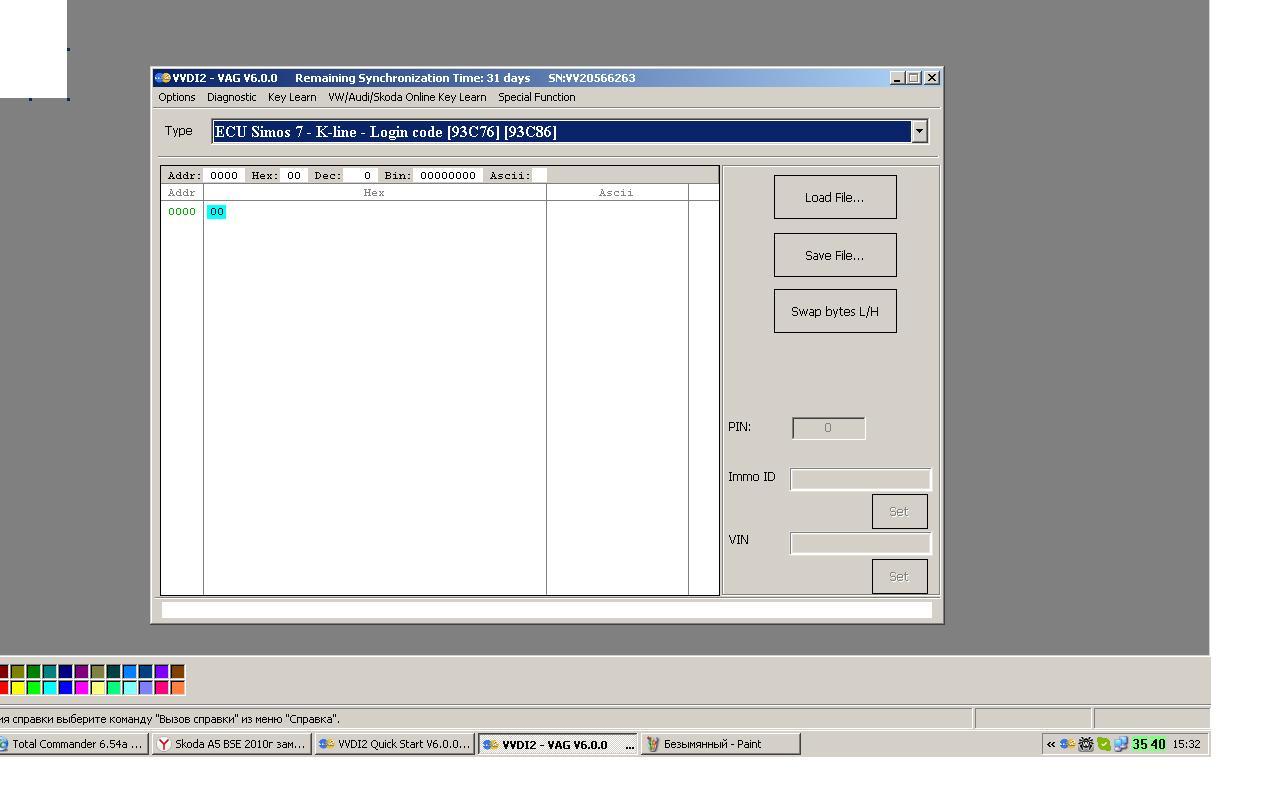
Task: Open the Special Function menu
Action: point(537,97)
